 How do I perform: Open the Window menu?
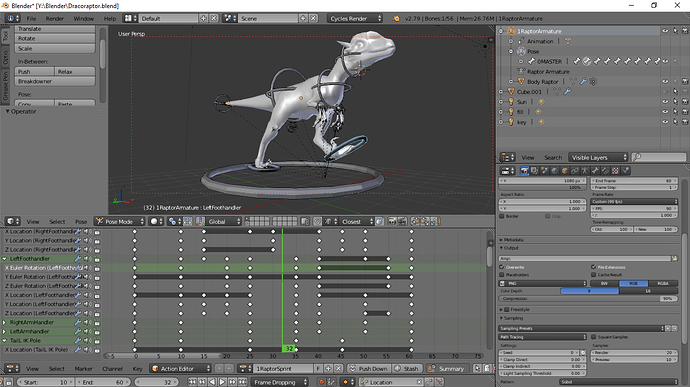(84, 18)
